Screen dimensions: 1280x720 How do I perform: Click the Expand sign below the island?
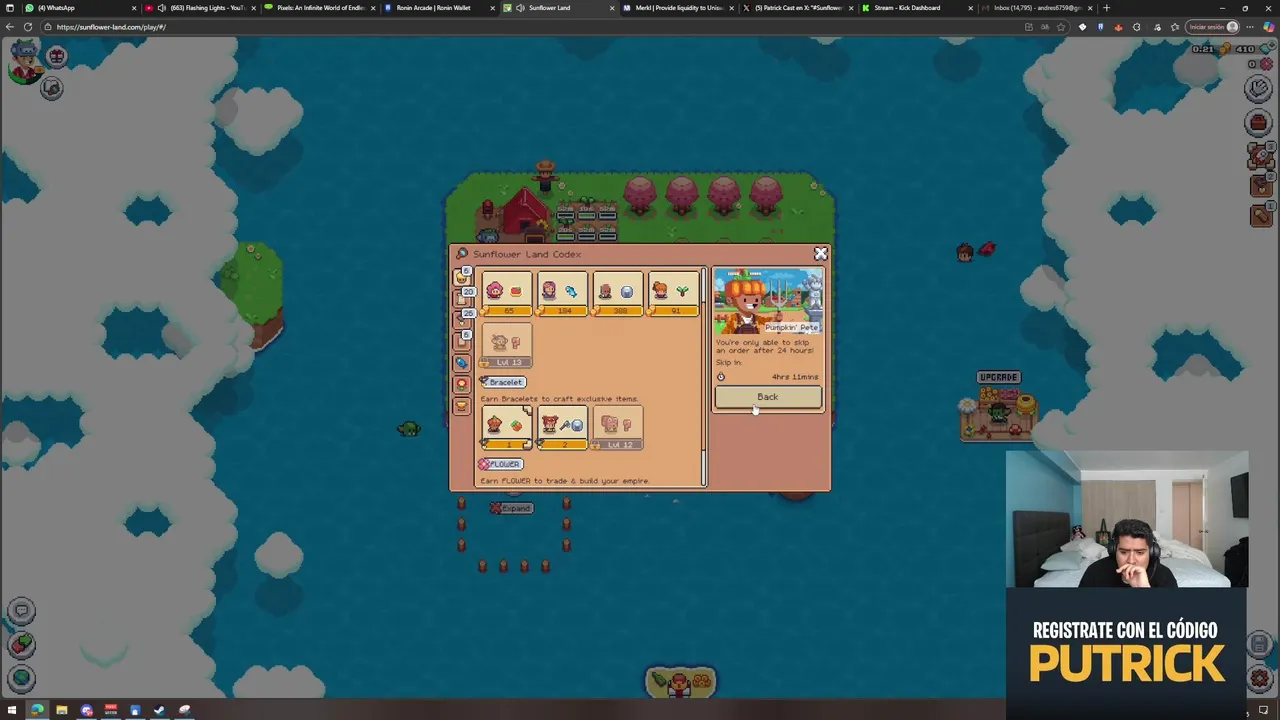pyautogui.click(x=511, y=508)
